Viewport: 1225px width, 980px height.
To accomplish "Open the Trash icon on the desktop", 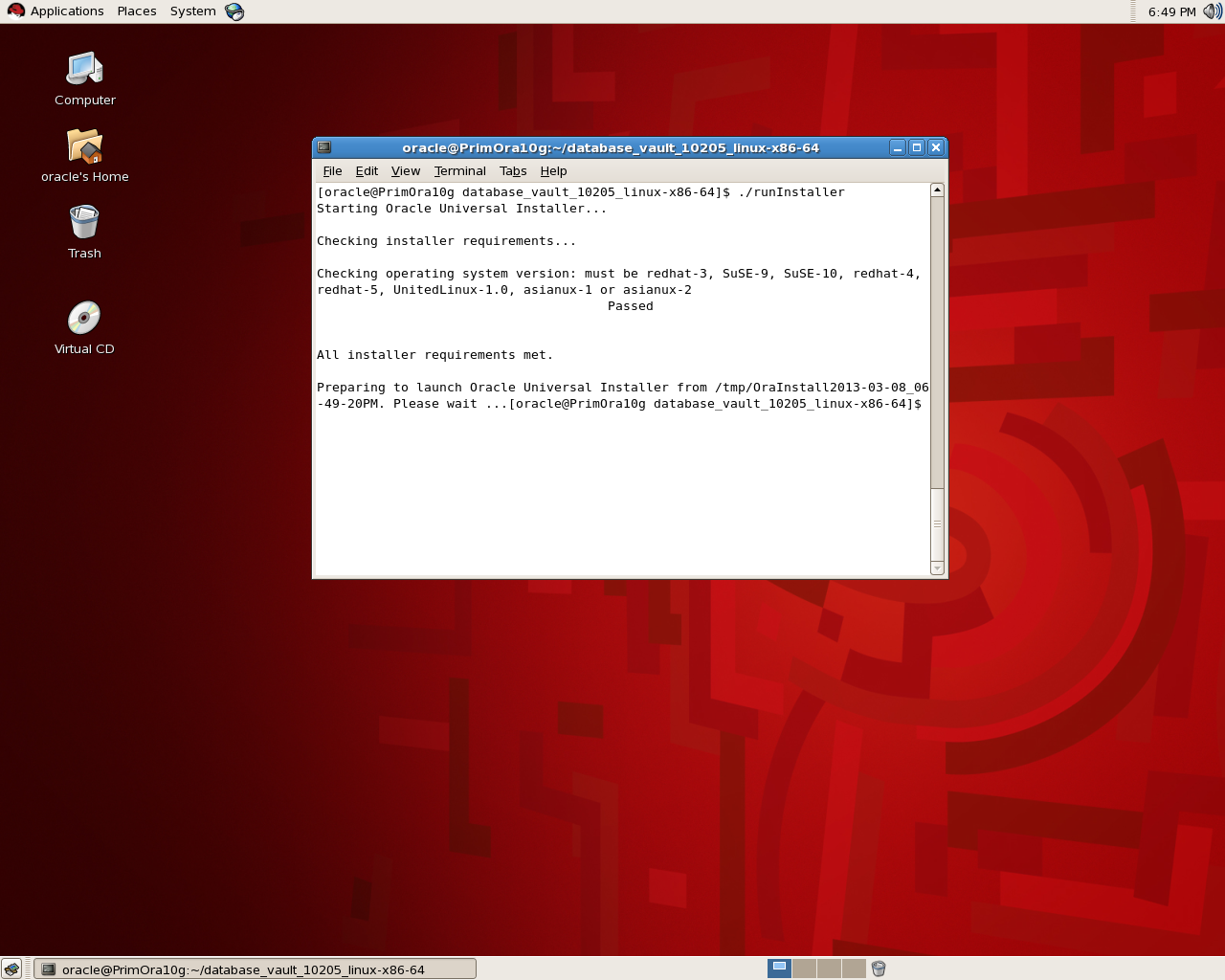I will [x=84, y=222].
